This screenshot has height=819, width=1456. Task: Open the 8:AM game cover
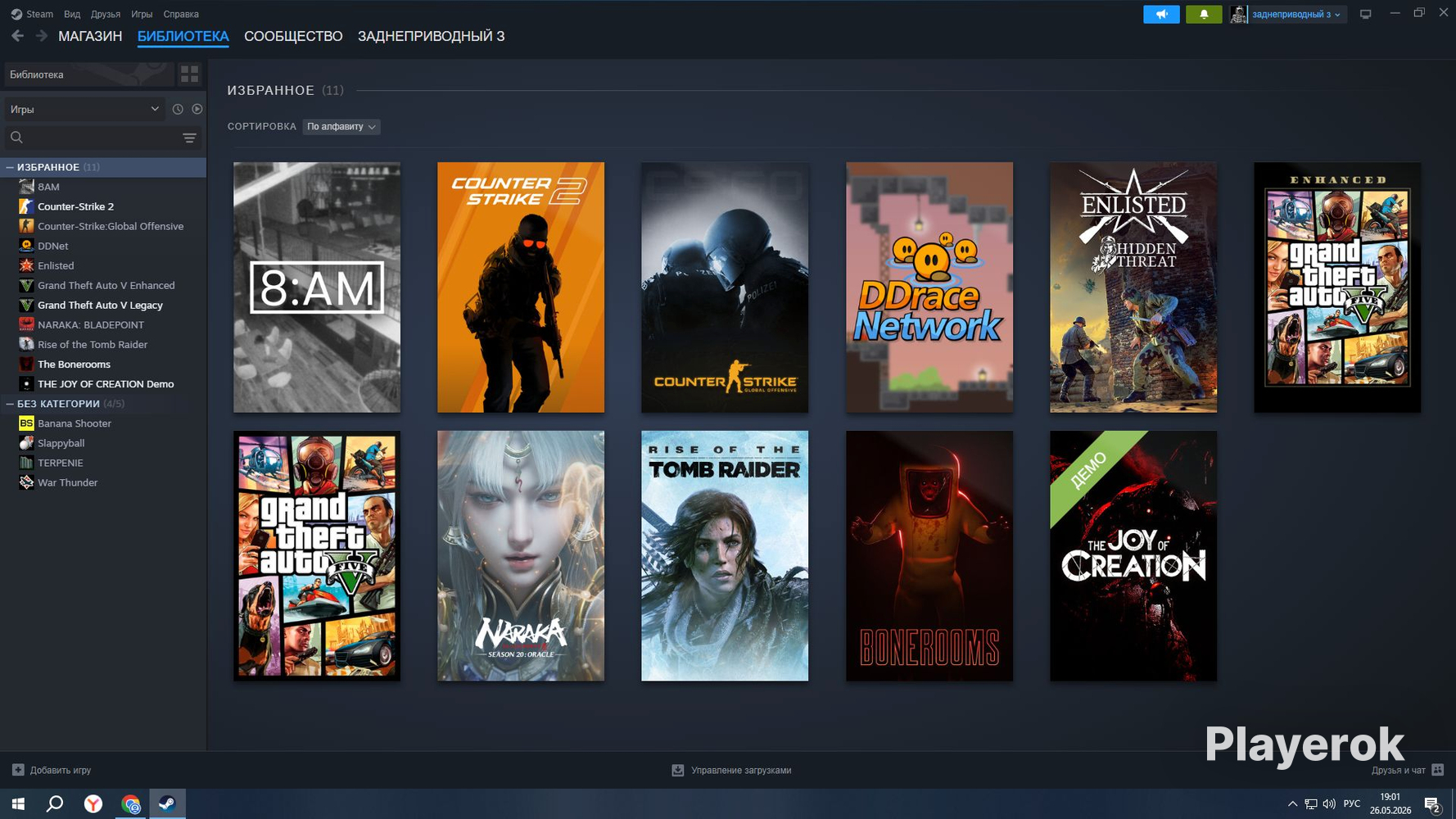point(317,287)
